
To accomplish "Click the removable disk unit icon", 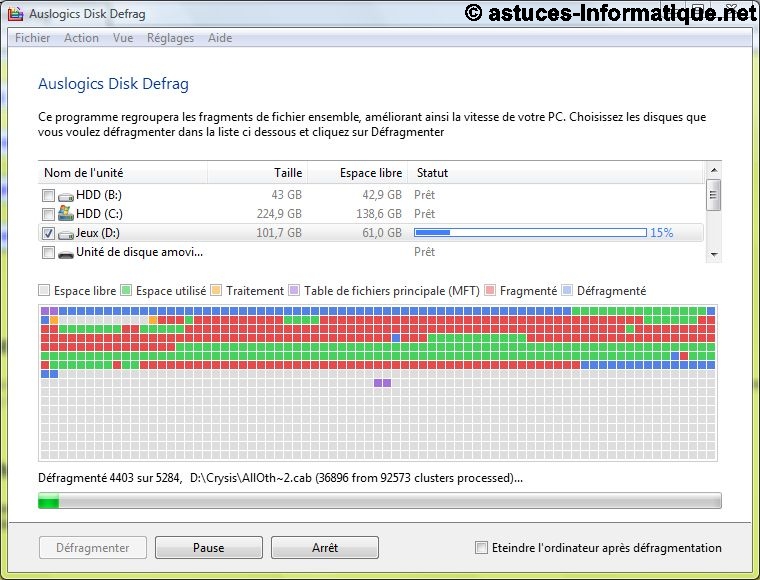I will [66, 253].
